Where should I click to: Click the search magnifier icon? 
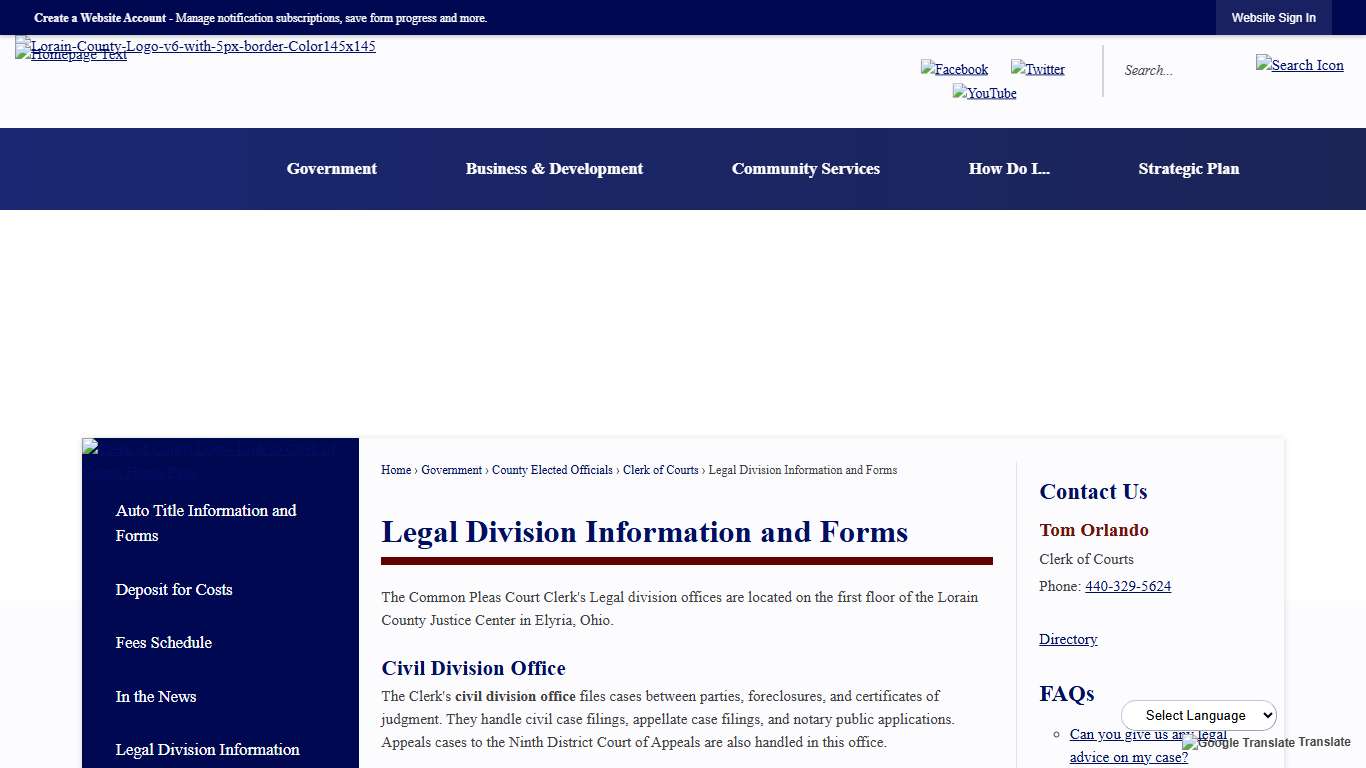point(1299,65)
